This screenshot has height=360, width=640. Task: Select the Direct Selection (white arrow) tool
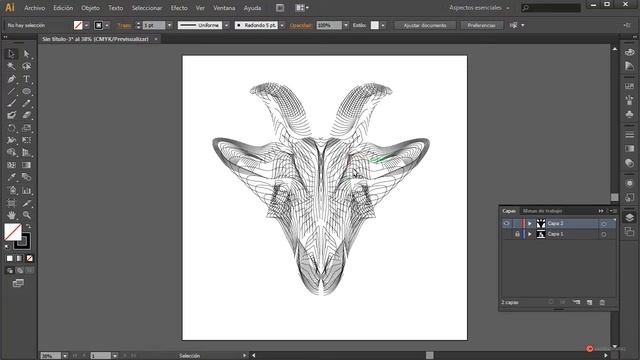tap(27, 53)
